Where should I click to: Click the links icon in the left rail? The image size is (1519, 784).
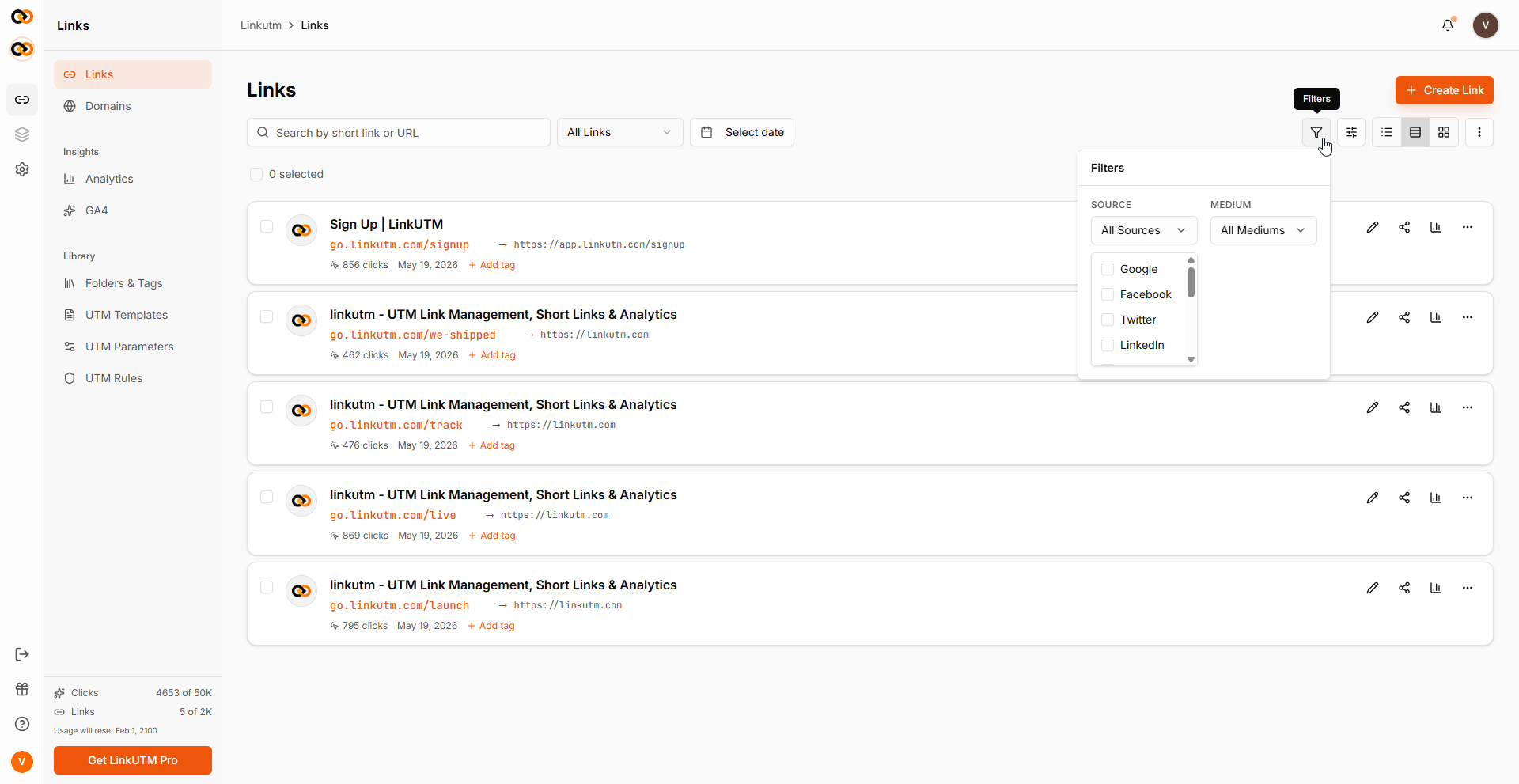tap(22, 100)
